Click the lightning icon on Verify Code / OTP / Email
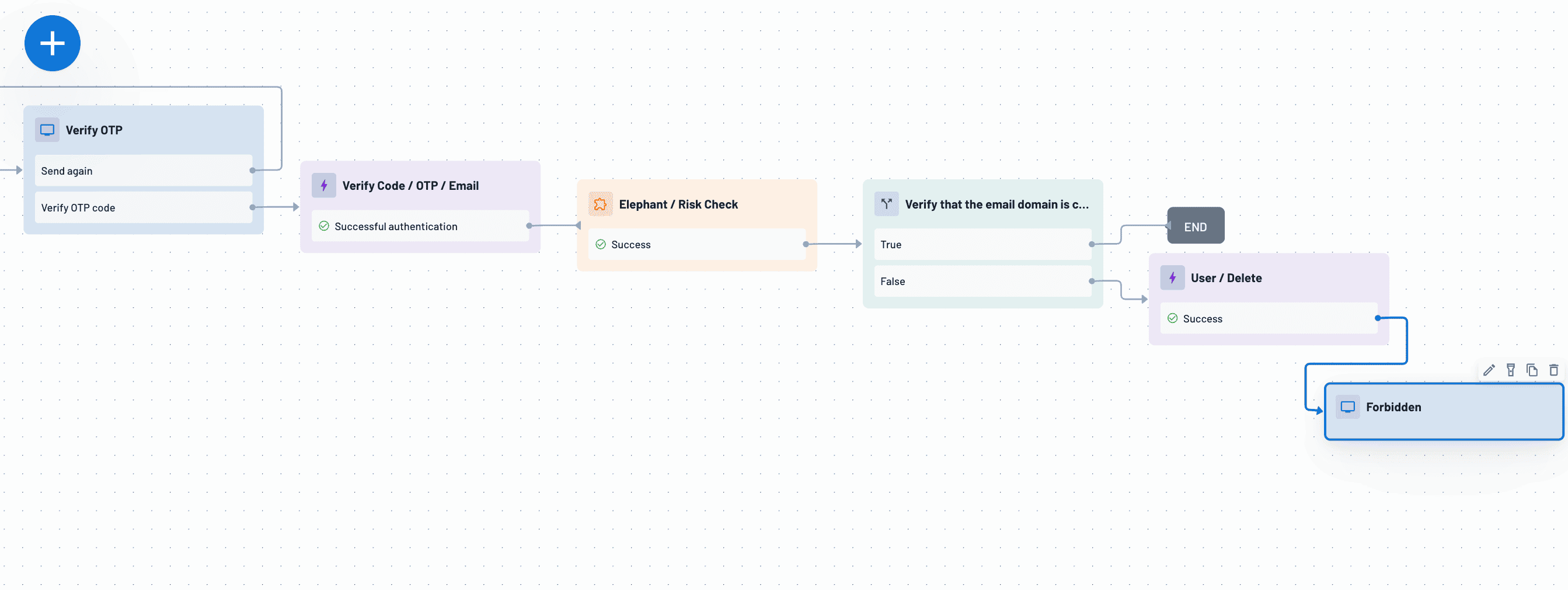This screenshot has height=590, width=1568. click(323, 185)
